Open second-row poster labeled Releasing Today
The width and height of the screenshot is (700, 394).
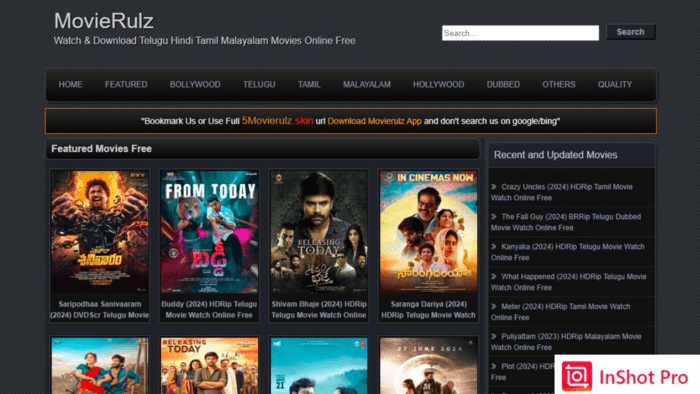pos(209,366)
